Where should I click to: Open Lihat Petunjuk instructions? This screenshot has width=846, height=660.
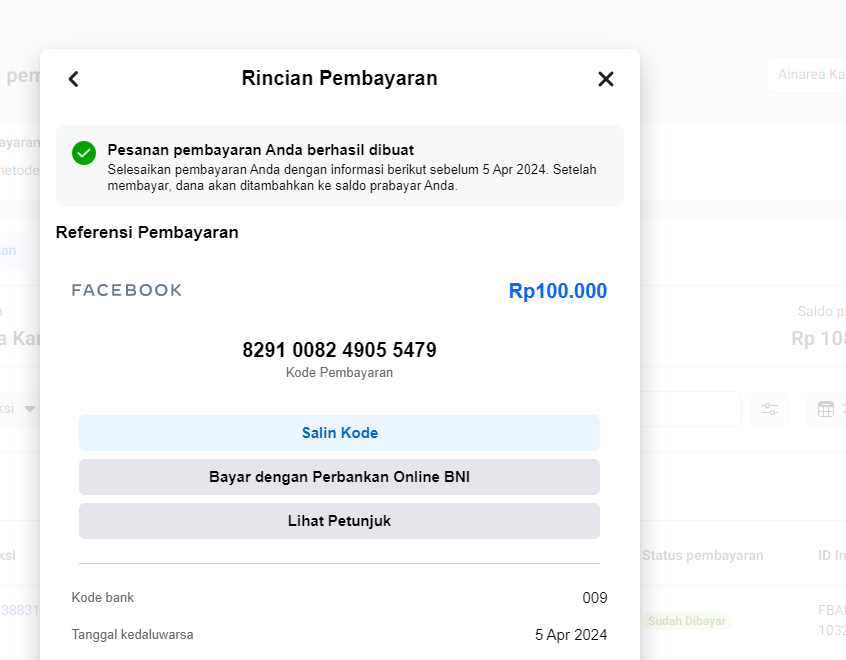tap(339, 521)
